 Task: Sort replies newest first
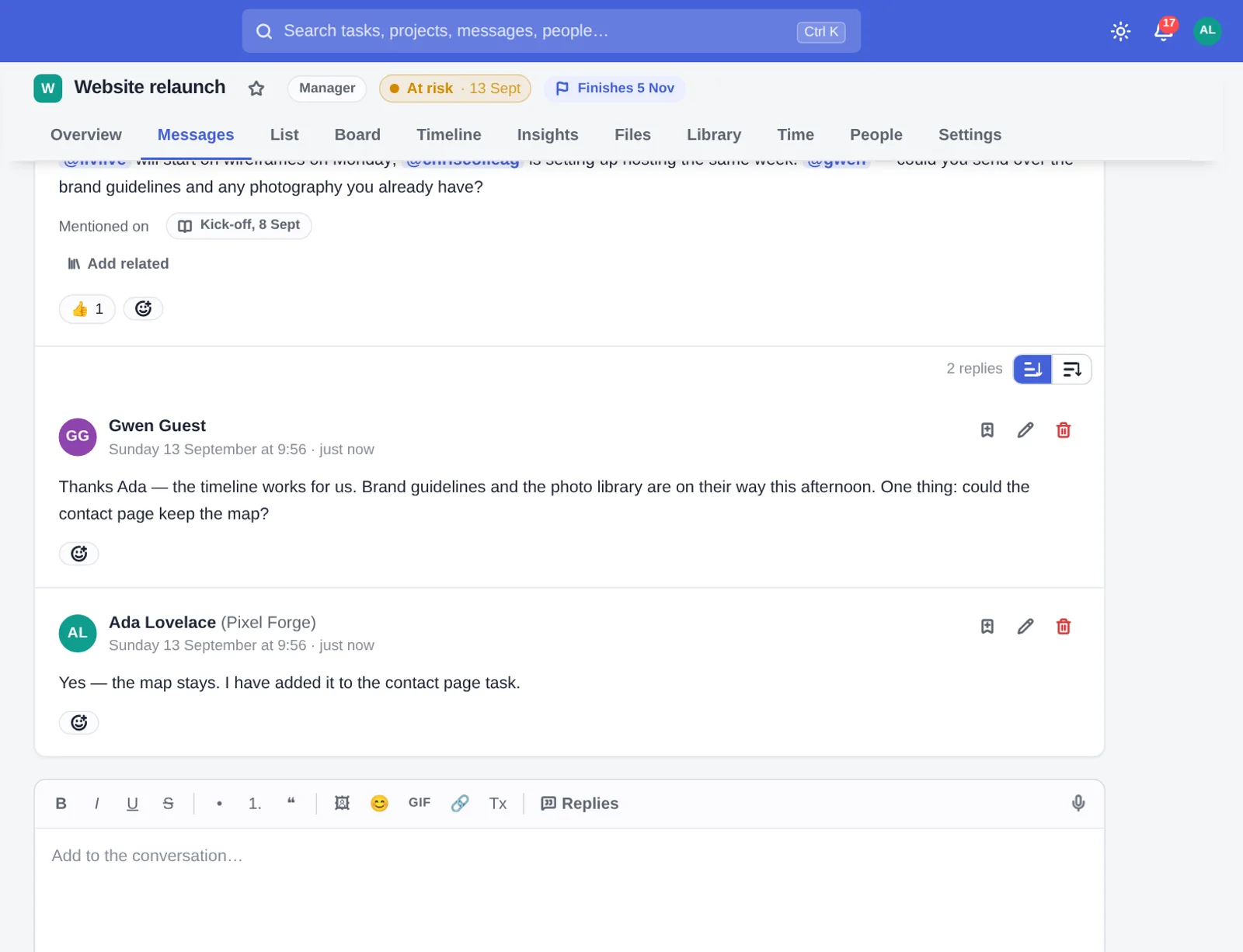1072,370
